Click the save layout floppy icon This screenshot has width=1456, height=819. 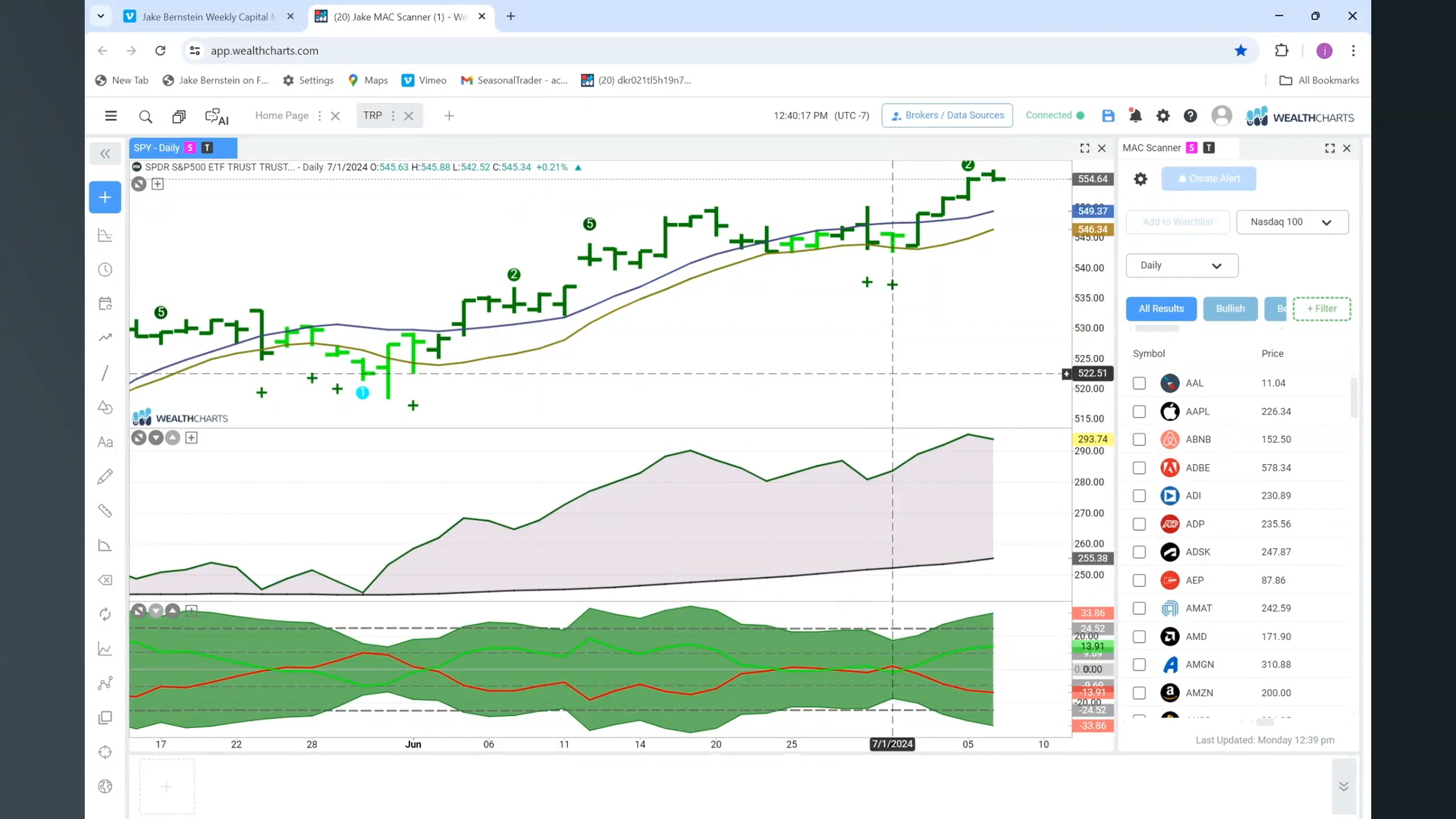(1108, 116)
